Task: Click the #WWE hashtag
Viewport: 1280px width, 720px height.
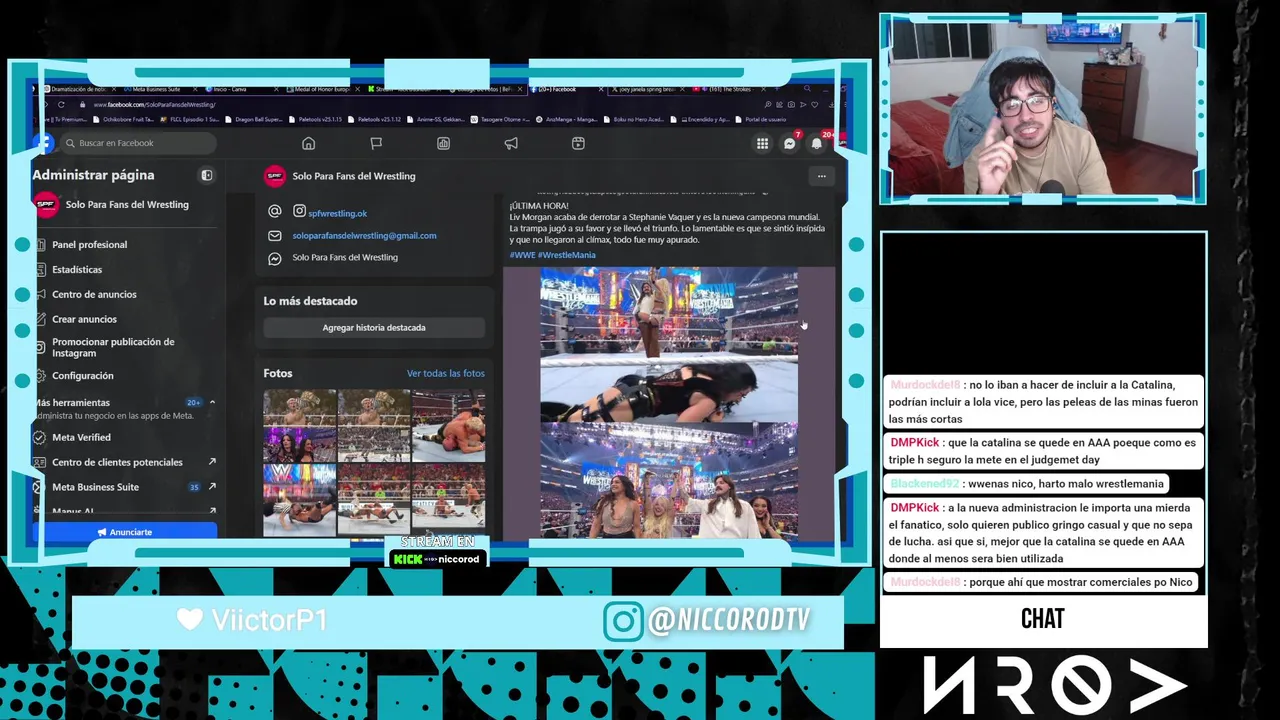Action: tap(522, 255)
